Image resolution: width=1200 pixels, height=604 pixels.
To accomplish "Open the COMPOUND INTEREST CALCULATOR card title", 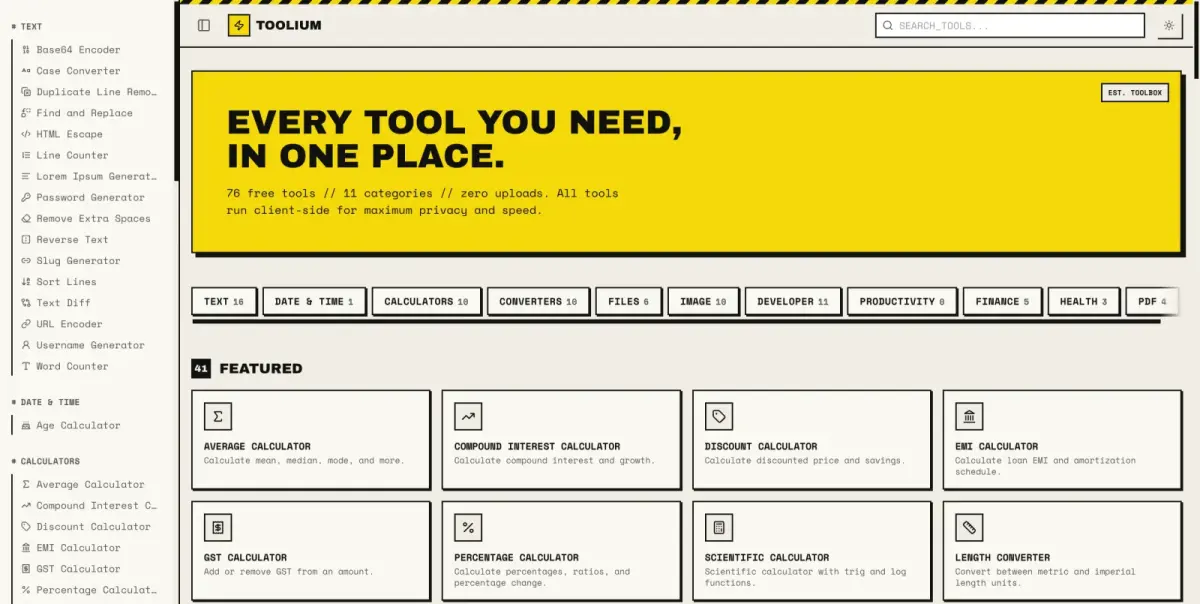I will click(x=537, y=446).
